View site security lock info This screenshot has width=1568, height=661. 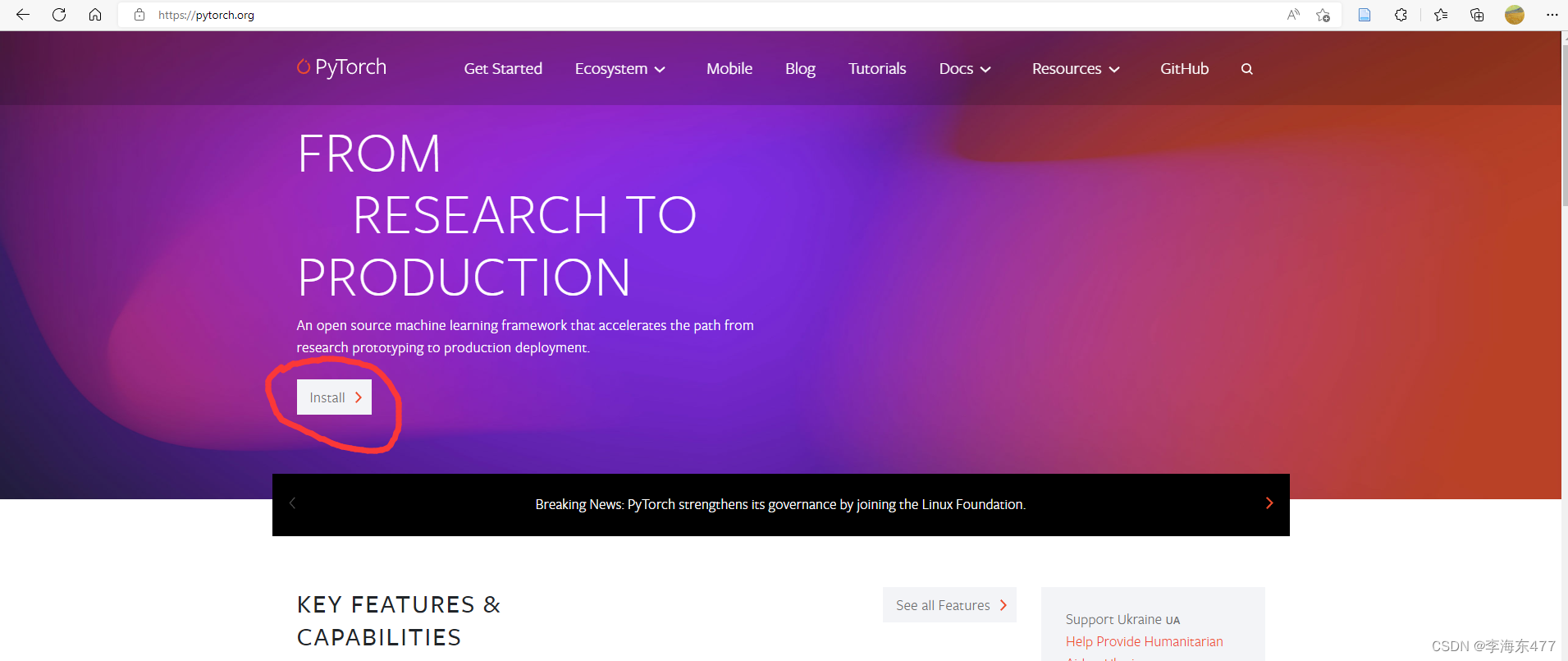[139, 15]
